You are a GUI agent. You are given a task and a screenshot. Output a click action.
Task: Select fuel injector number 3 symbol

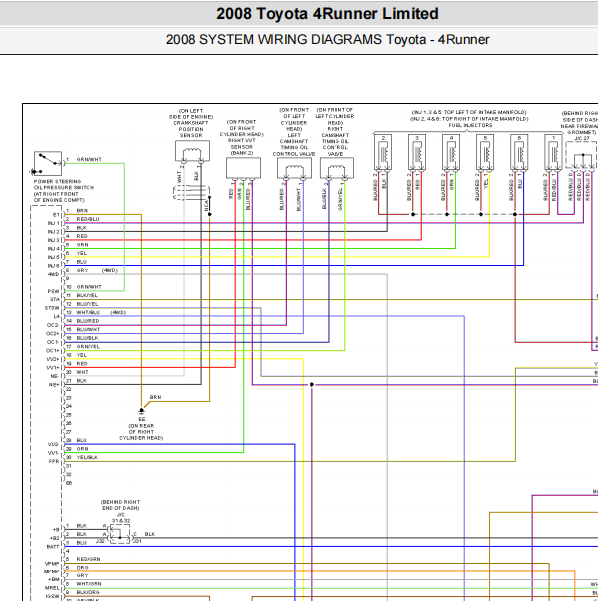click(417, 152)
